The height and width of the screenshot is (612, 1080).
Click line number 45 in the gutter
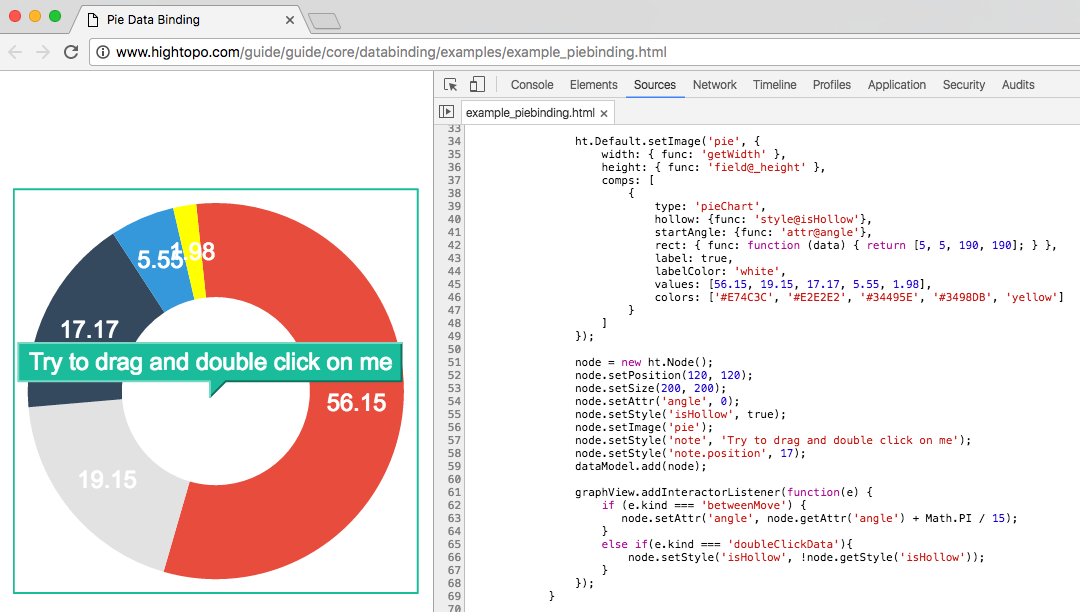[x=454, y=284]
